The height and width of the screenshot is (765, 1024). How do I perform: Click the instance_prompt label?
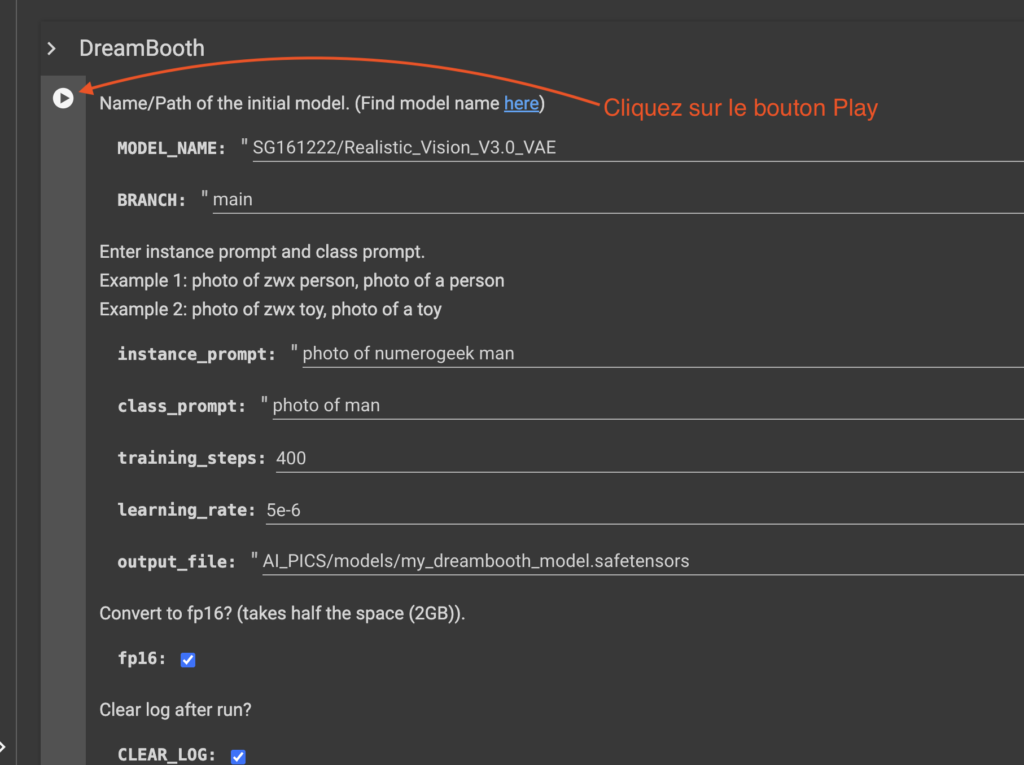pyautogui.click(x=197, y=354)
